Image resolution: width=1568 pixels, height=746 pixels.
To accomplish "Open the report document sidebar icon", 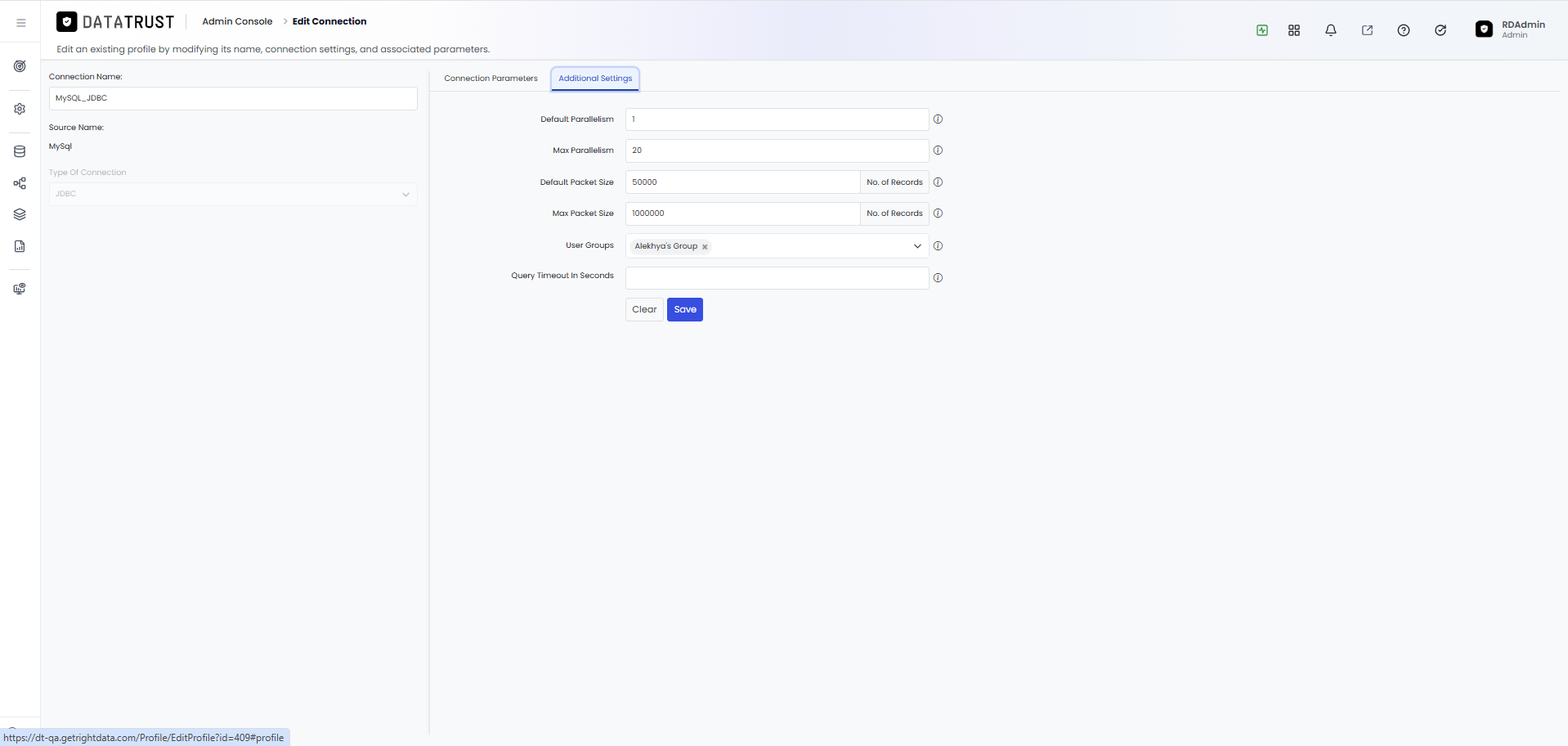I will pos(20,246).
